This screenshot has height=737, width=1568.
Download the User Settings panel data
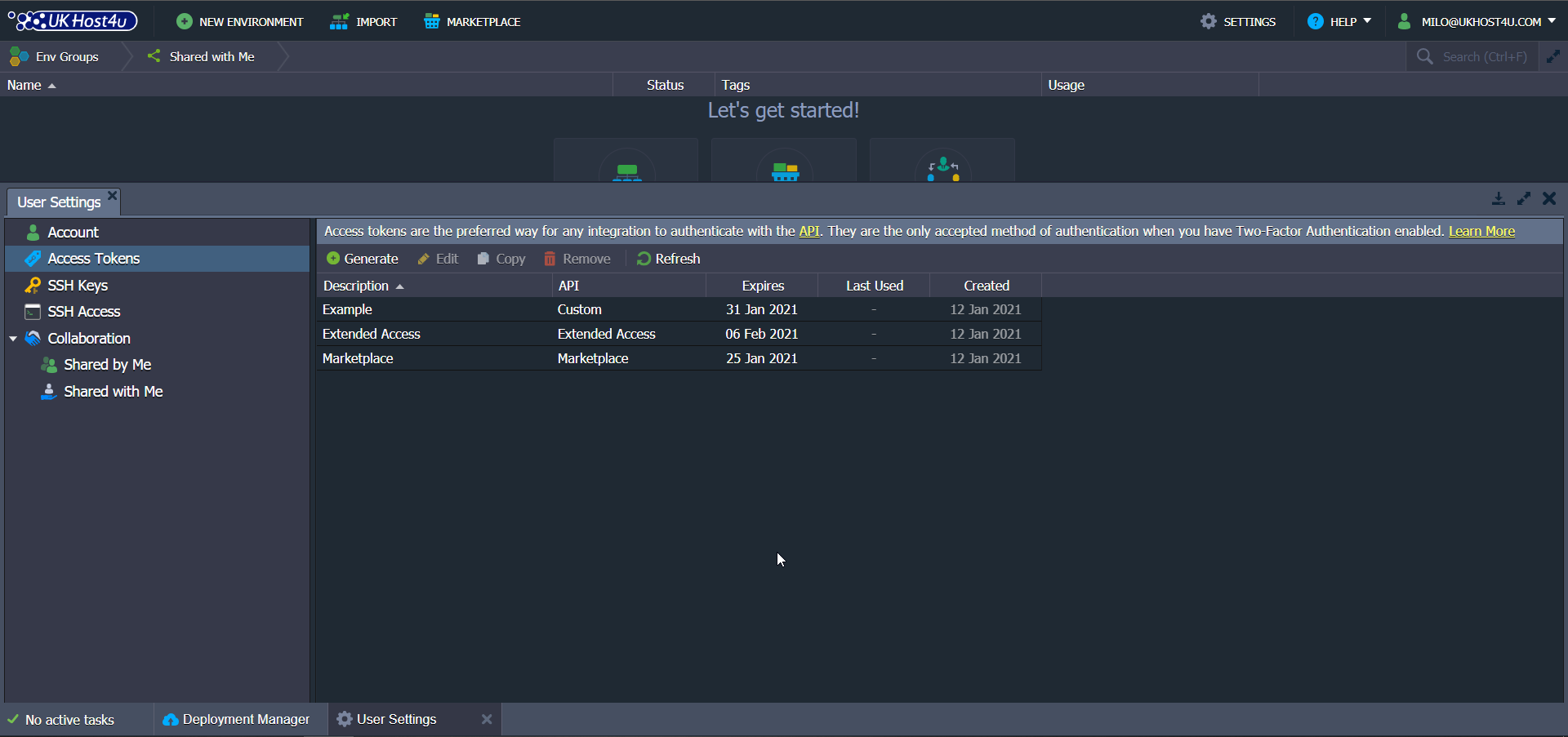pyautogui.click(x=1499, y=198)
